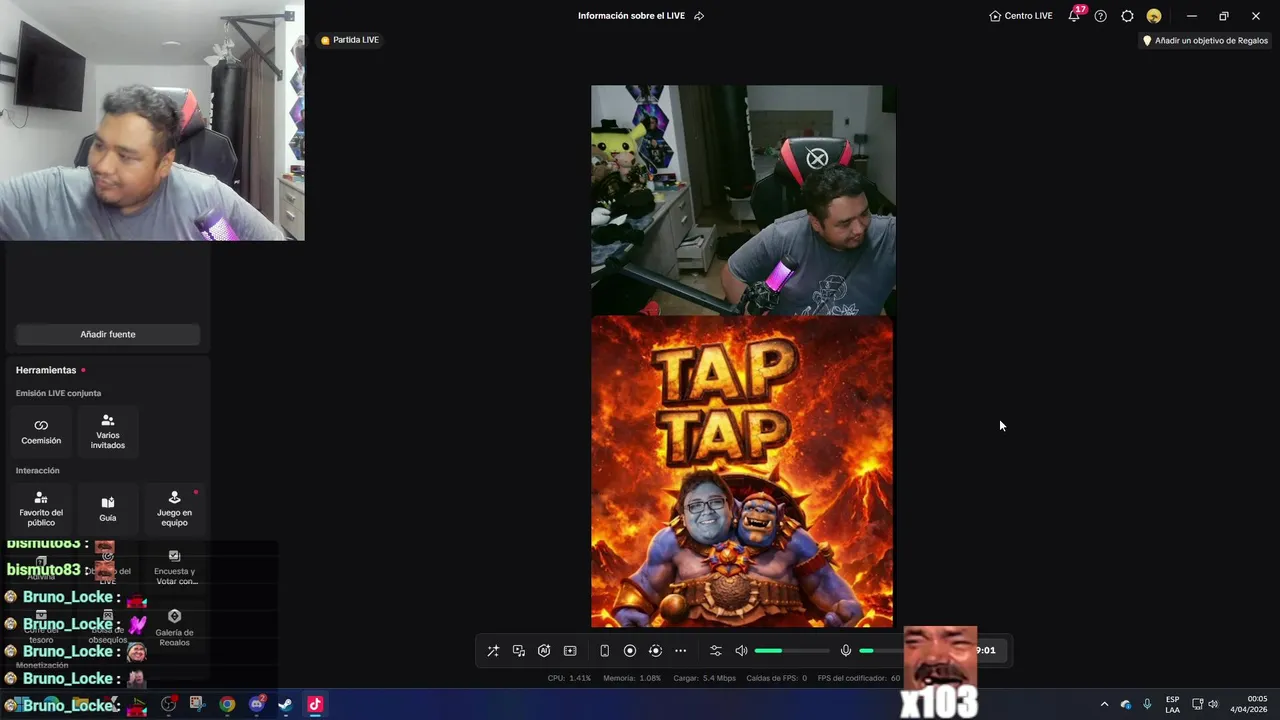
Task: Click the Añadir fuente button
Action: pos(108,334)
